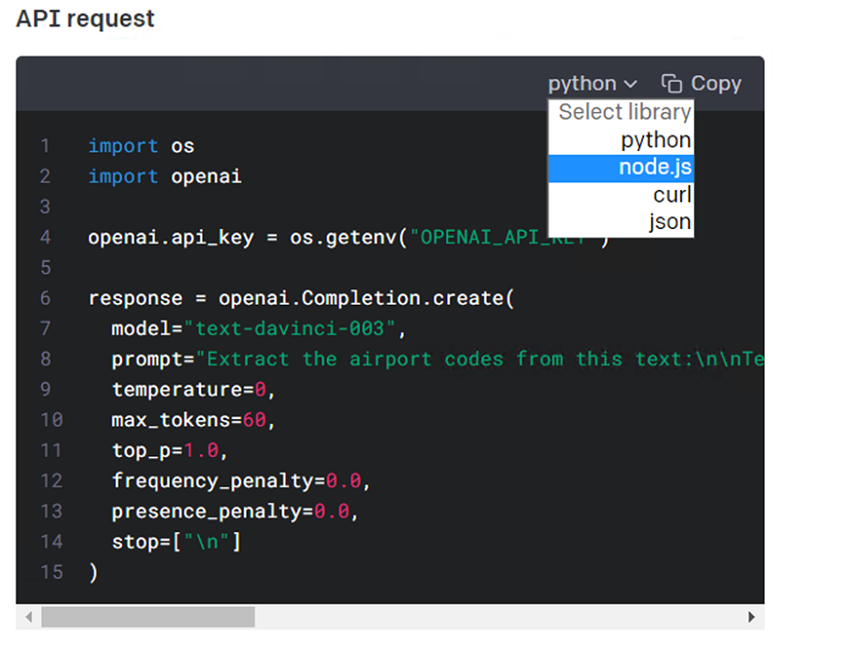Click the API request heading
Viewport: 850px width, 648px height.
86,19
